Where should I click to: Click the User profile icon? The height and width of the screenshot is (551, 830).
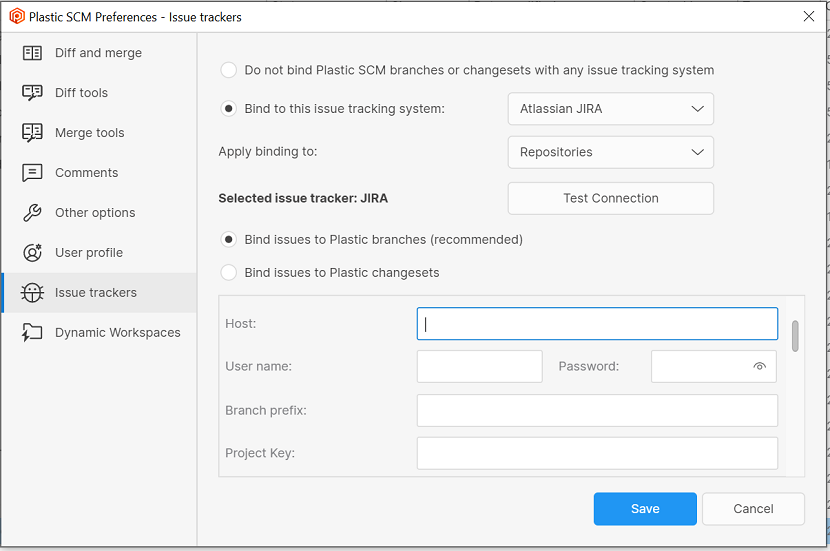[x=32, y=253]
